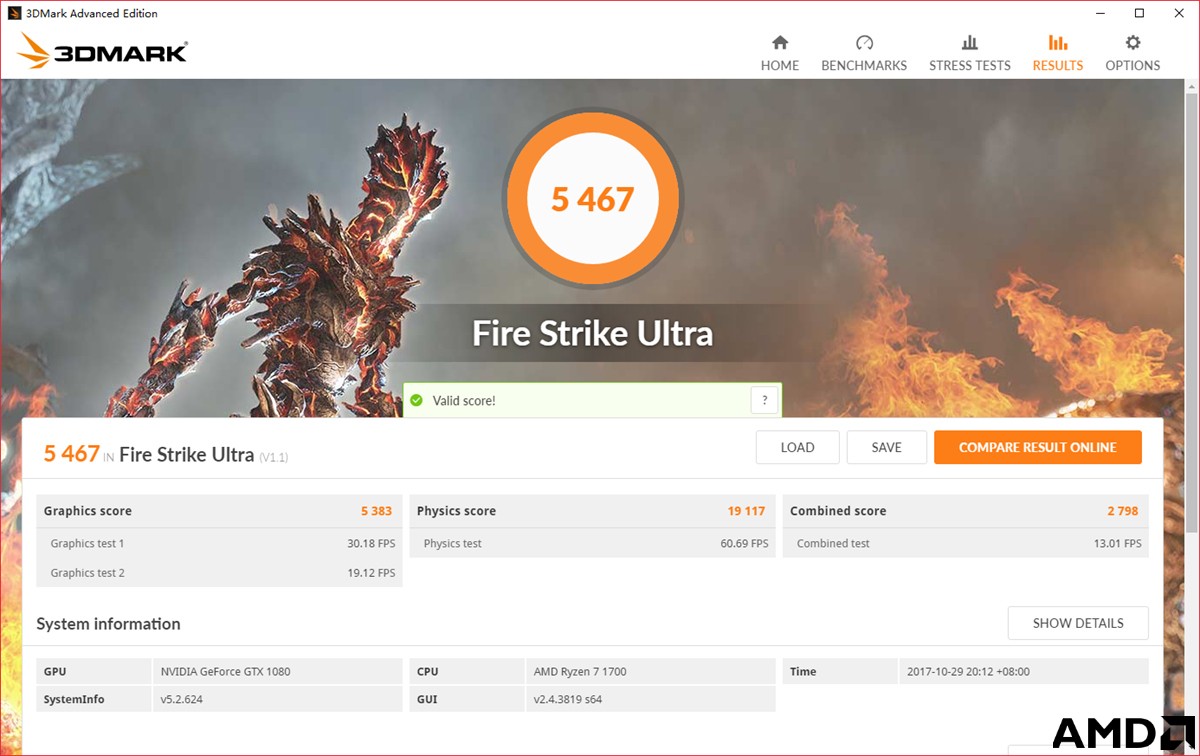Click the SystemInfo version v5.2.624
This screenshot has width=1200, height=756.
181,700
